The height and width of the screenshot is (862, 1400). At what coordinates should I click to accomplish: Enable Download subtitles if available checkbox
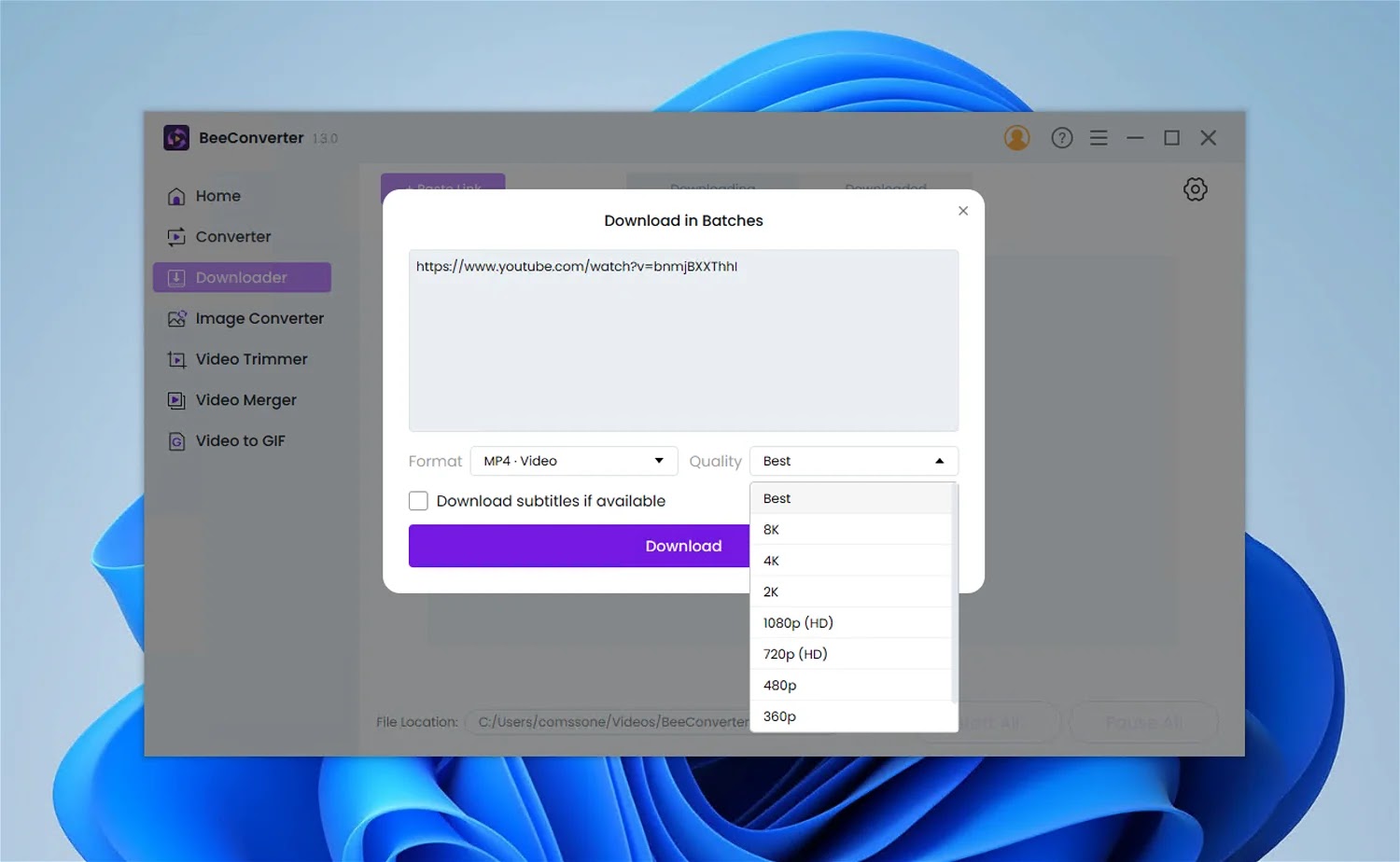pos(418,501)
